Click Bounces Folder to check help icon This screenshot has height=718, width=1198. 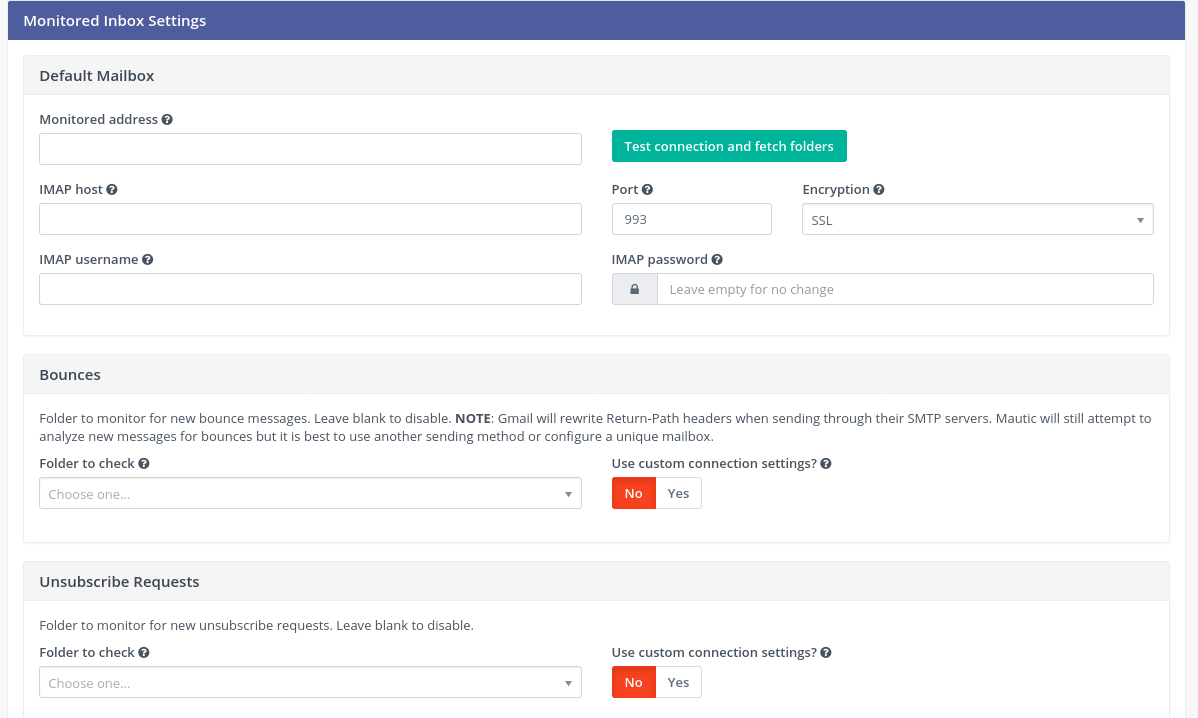(144, 464)
